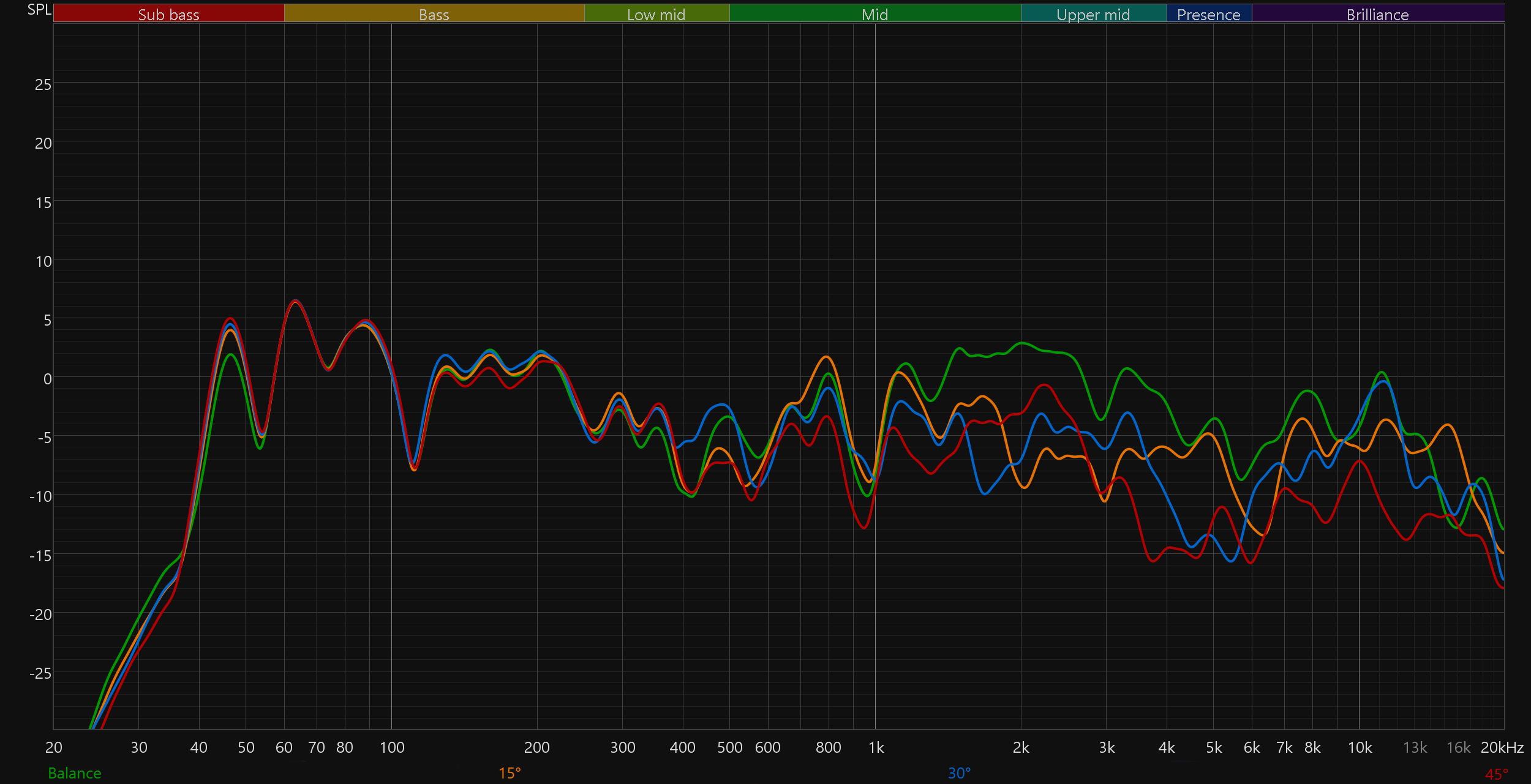Click the 100 Hz frequency axis label
Screen dimensions: 1531x784
392,748
